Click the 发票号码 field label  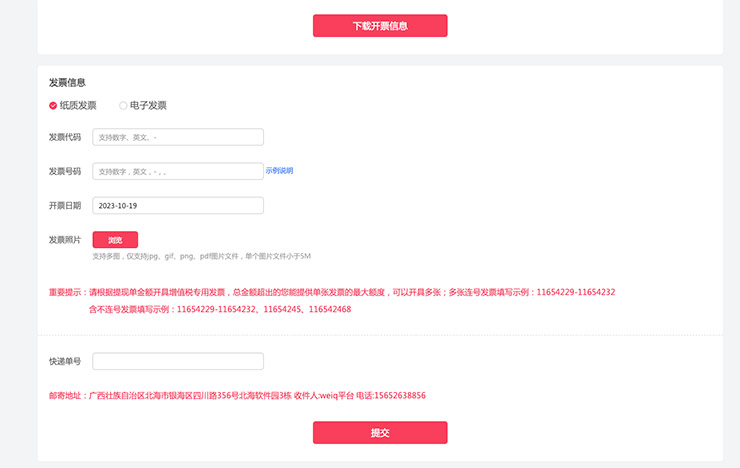(x=65, y=171)
